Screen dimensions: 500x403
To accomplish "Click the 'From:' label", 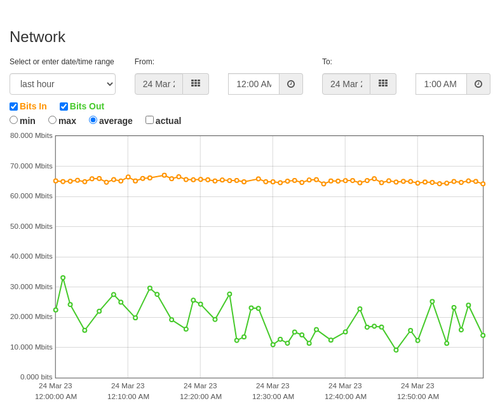I will click(144, 62).
